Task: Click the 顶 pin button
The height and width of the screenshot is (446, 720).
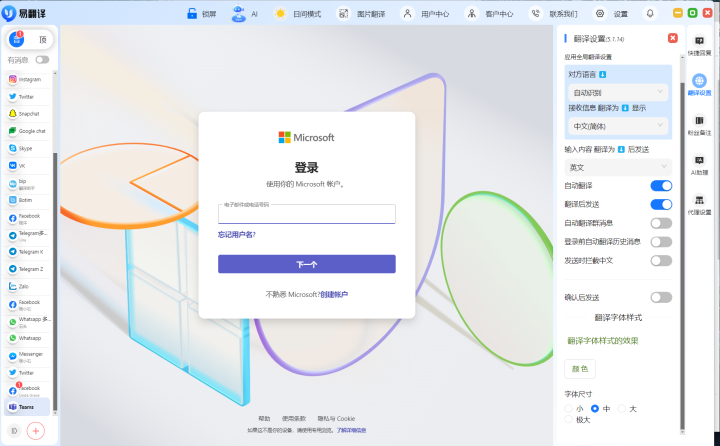Action: [43, 40]
